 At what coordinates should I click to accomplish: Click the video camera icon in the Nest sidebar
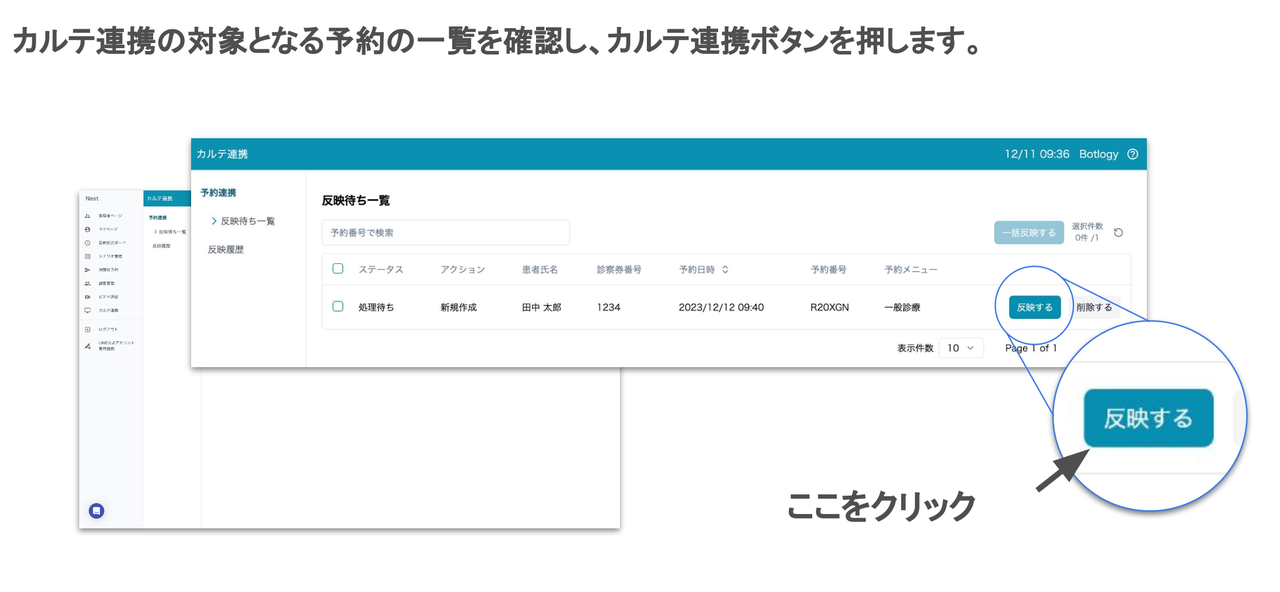click(87, 297)
